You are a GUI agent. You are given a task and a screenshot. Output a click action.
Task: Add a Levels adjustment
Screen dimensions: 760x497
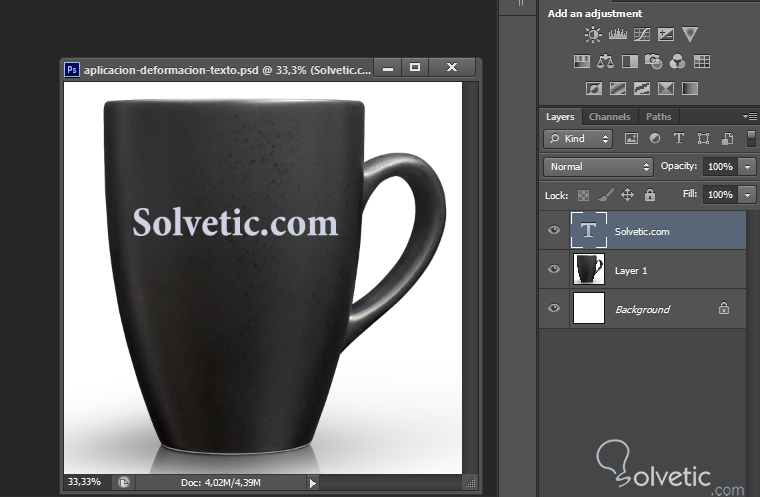point(618,34)
